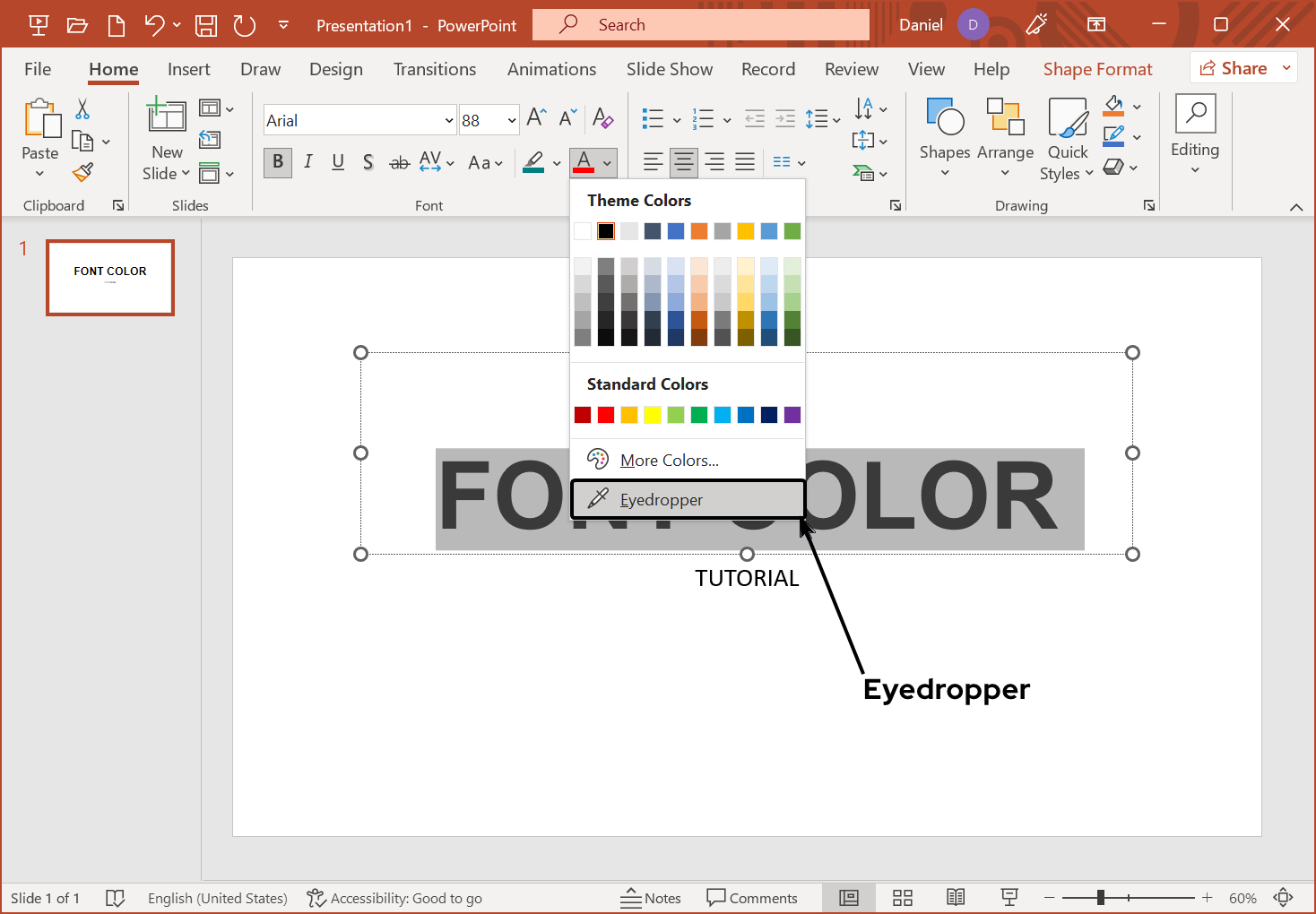The height and width of the screenshot is (914, 1316).
Task: Pick the purple standard color swatch
Action: (792, 415)
